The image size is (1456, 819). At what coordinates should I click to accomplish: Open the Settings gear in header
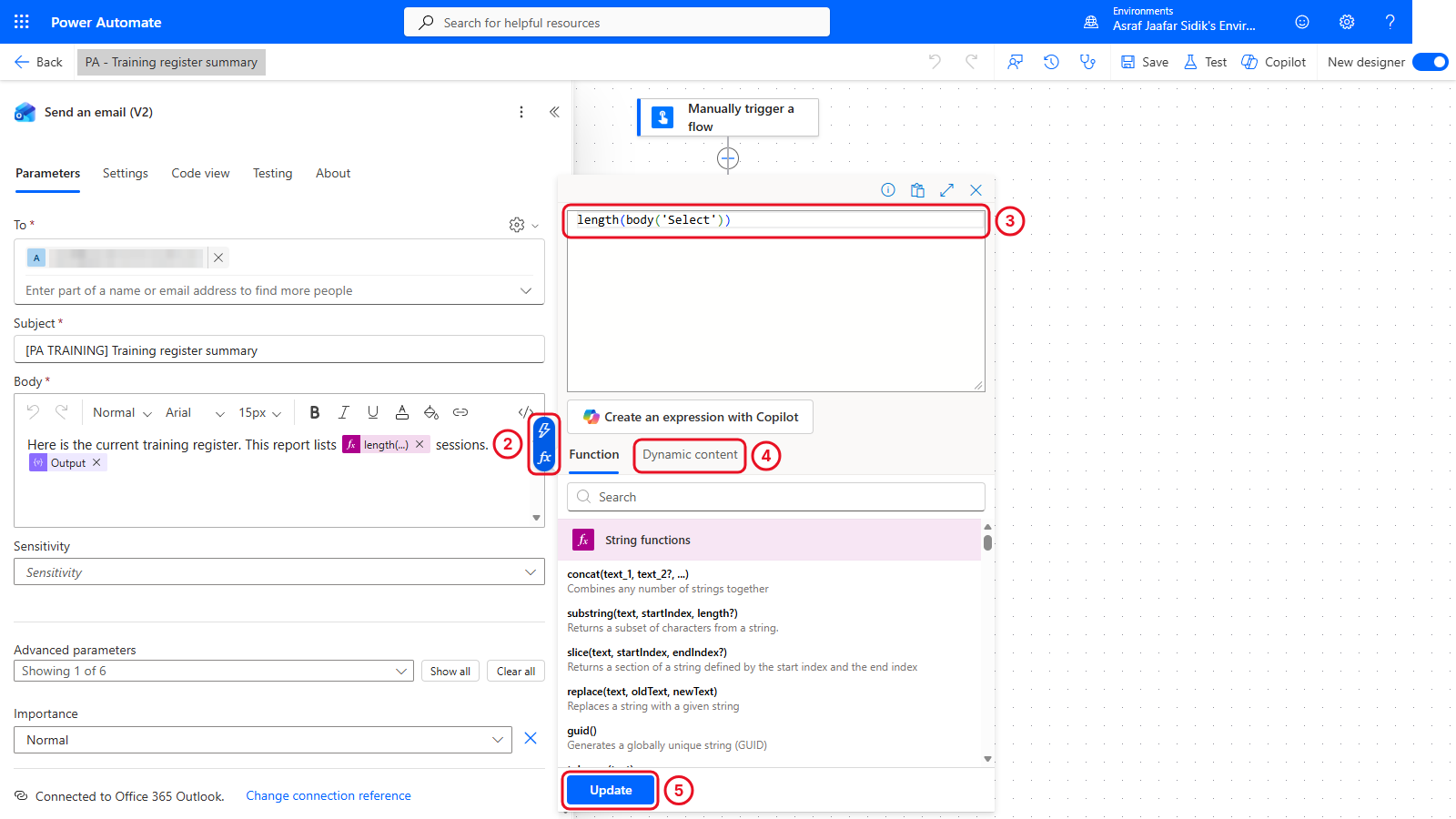click(1347, 22)
